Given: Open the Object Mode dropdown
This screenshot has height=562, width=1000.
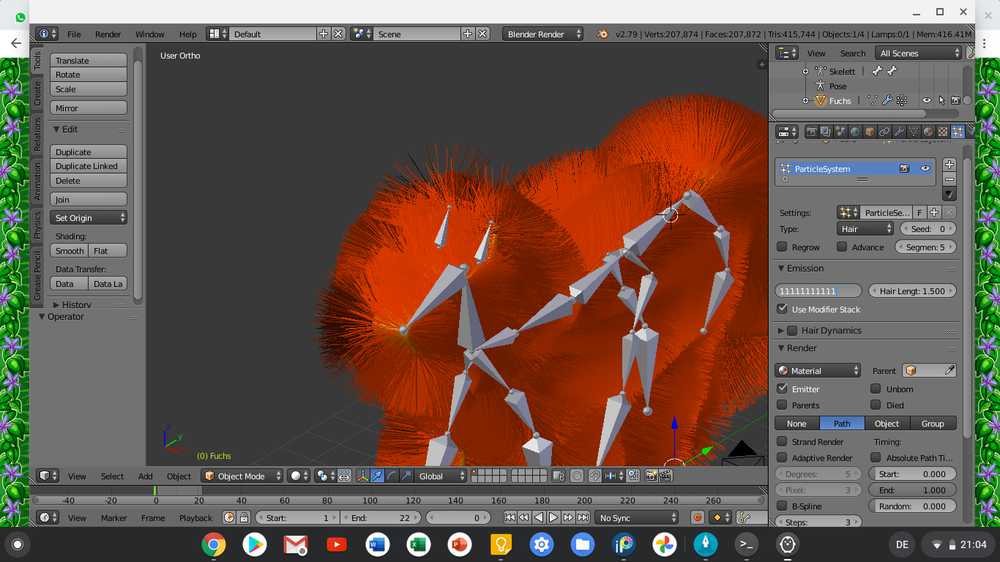Looking at the screenshot, I should pyautogui.click(x=241, y=476).
